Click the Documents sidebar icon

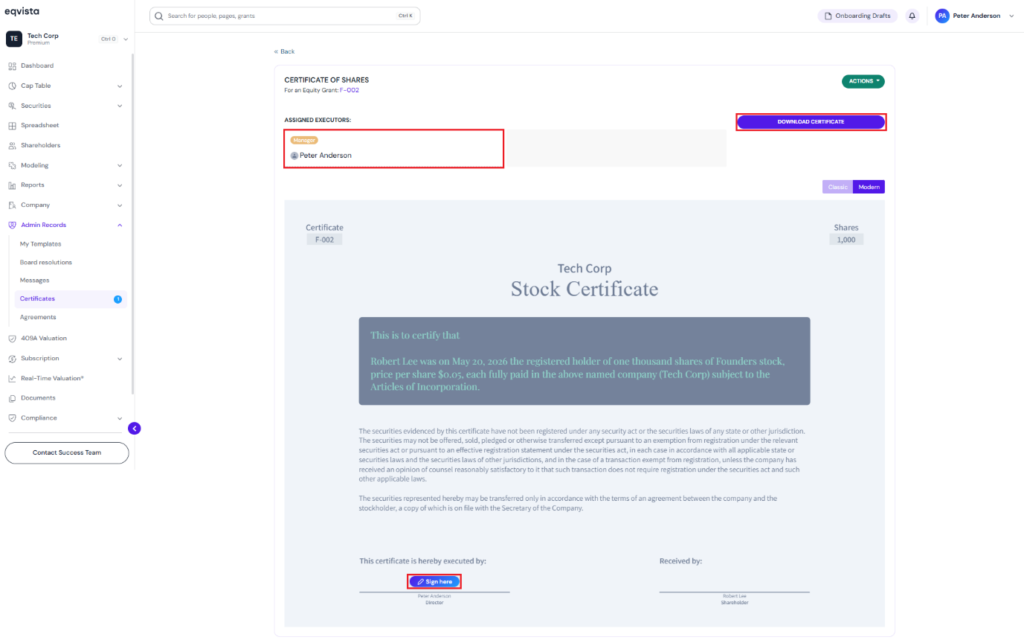click(x=12, y=398)
